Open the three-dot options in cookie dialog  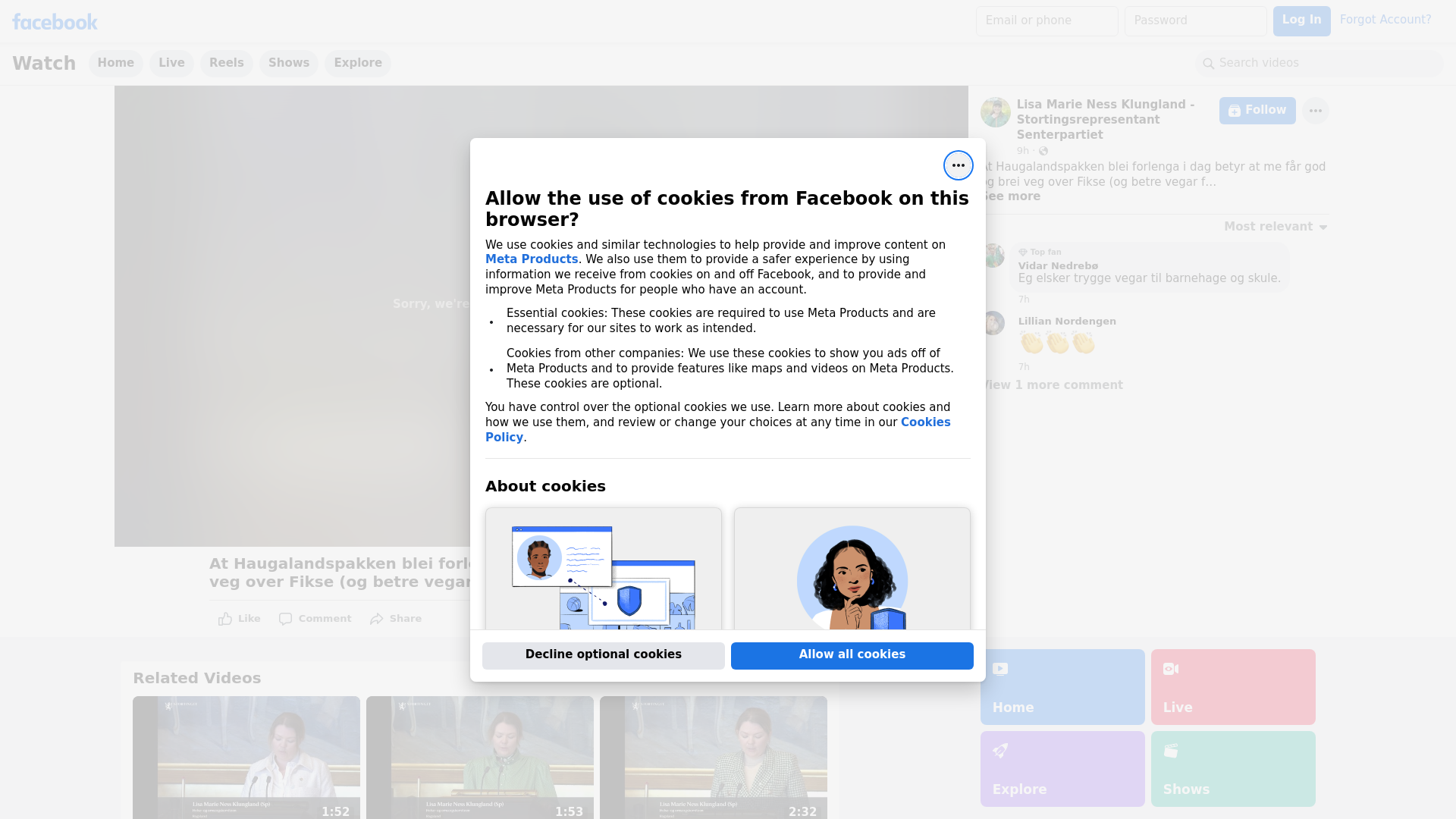tap(958, 165)
